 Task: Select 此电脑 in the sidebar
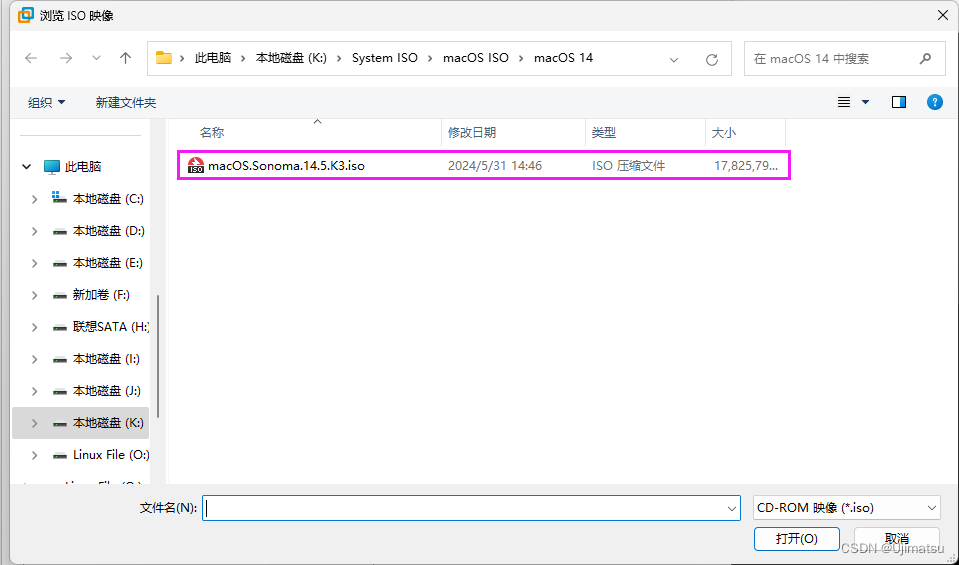83,166
